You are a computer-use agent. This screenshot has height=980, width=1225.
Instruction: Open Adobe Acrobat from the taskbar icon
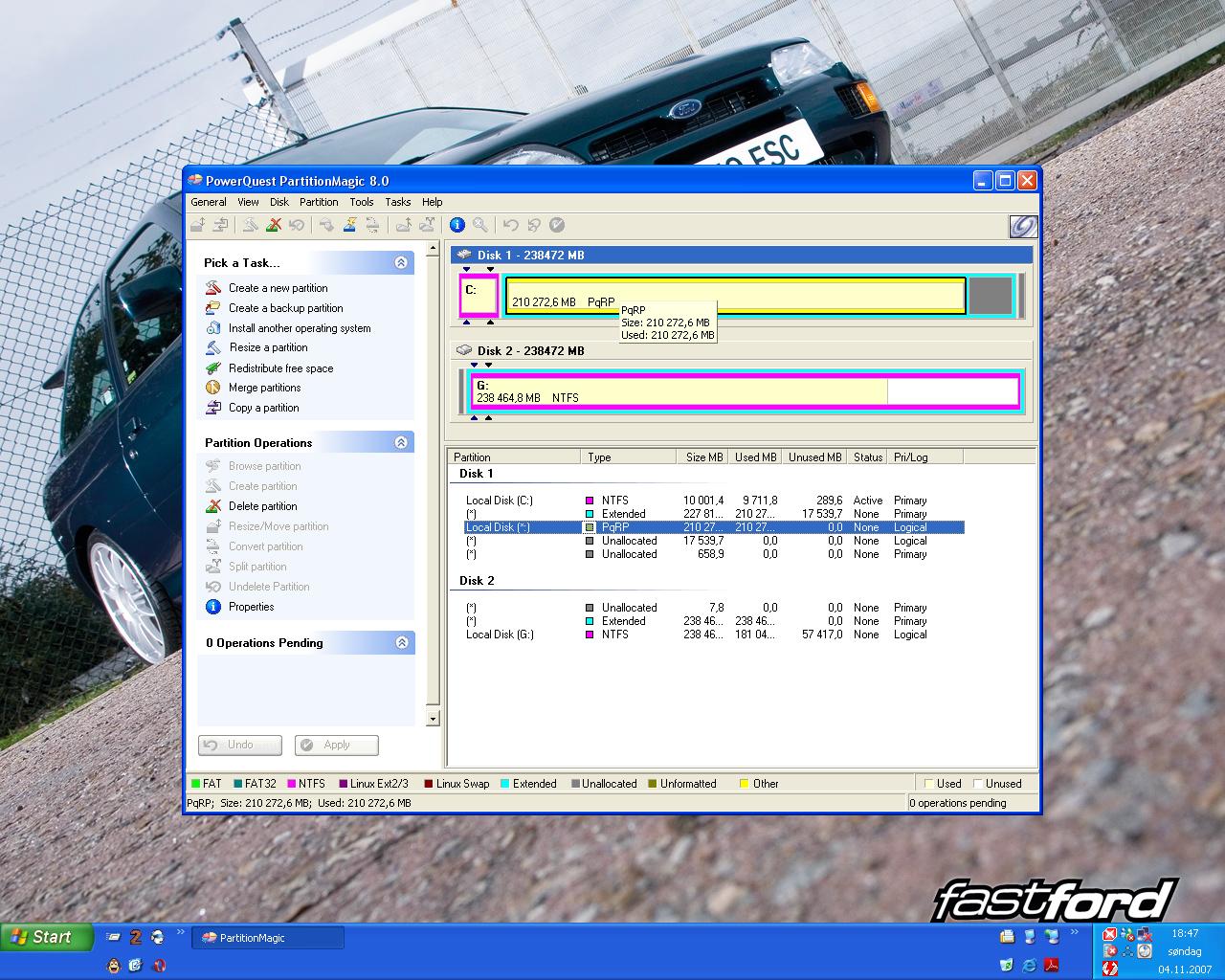tap(1052, 965)
